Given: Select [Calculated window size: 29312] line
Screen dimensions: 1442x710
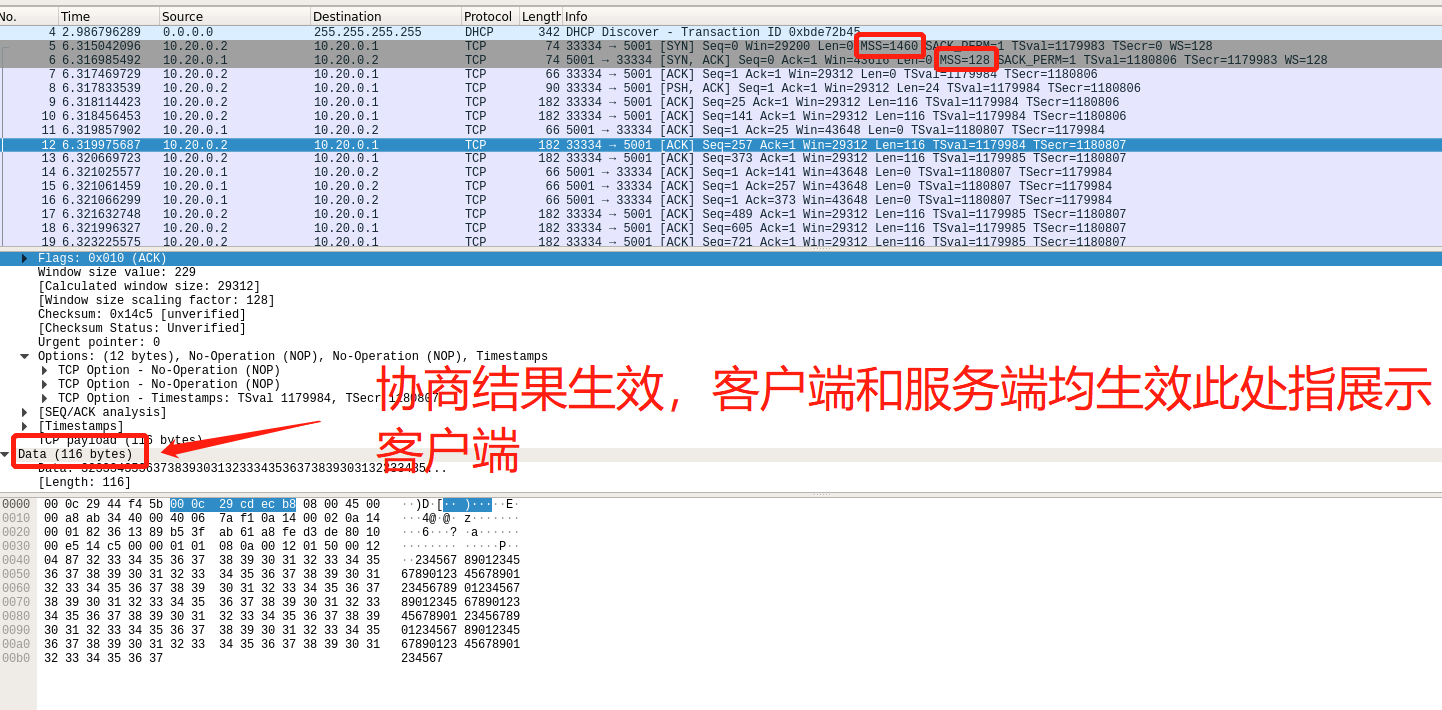Looking at the screenshot, I should 149,286.
